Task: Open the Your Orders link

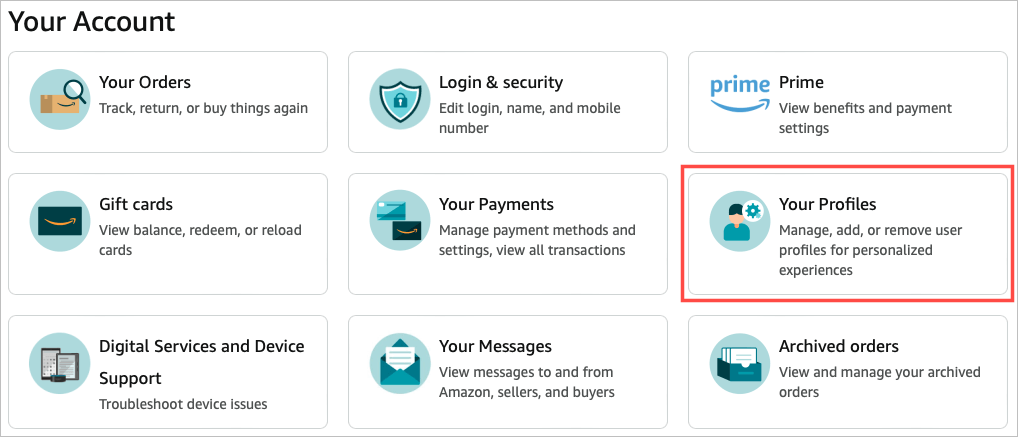Action: pos(145,82)
